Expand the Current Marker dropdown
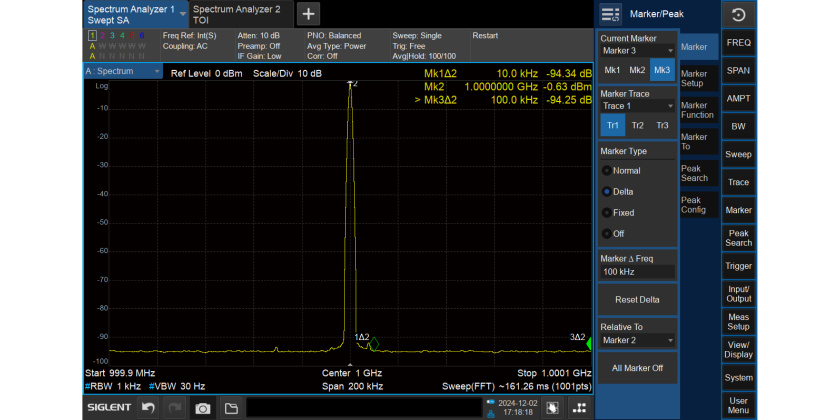This screenshot has height=420, width=840. click(636, 50)
